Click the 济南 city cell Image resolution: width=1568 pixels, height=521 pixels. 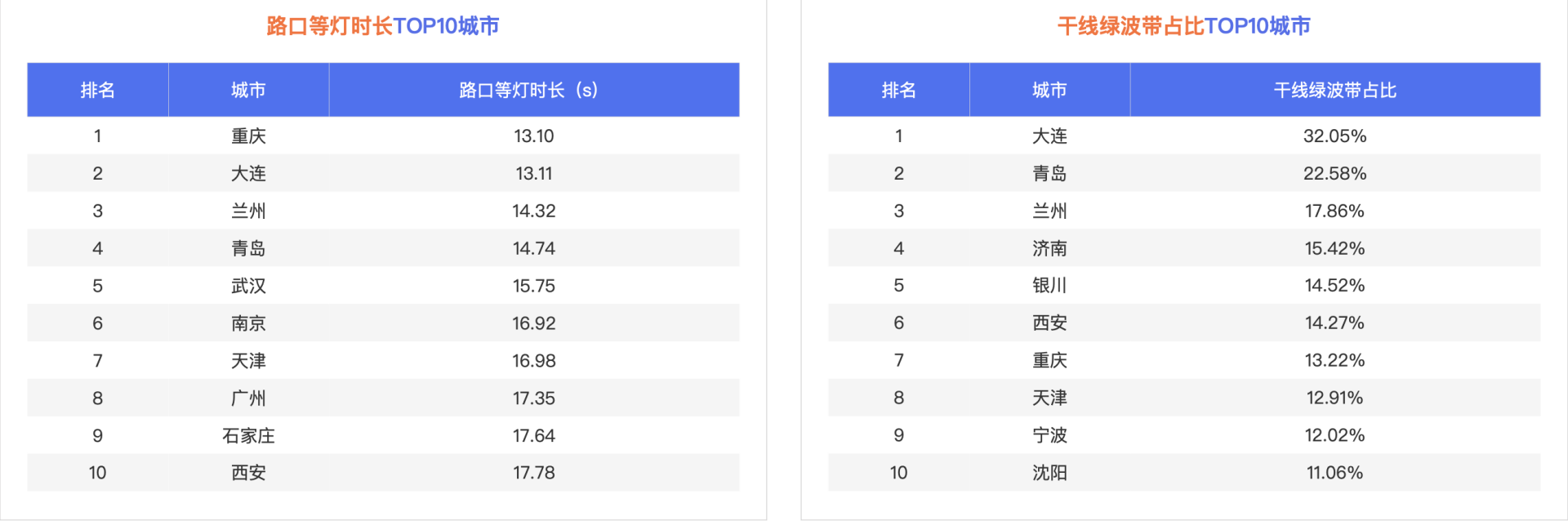pyautogui.click(x=1049, y=248)
